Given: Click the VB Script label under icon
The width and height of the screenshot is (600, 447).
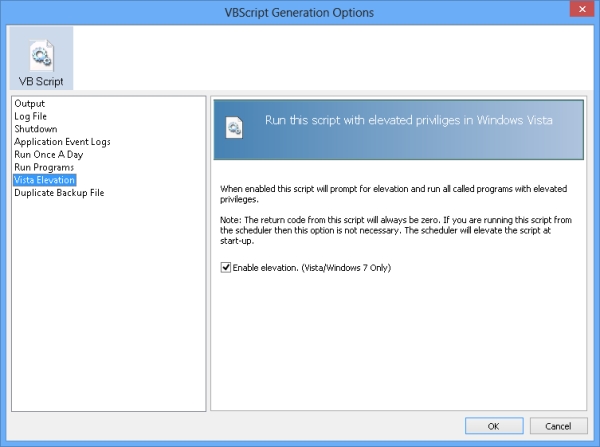Looking at the screenshot, I should pyautogui.click(x=41, y=81).
